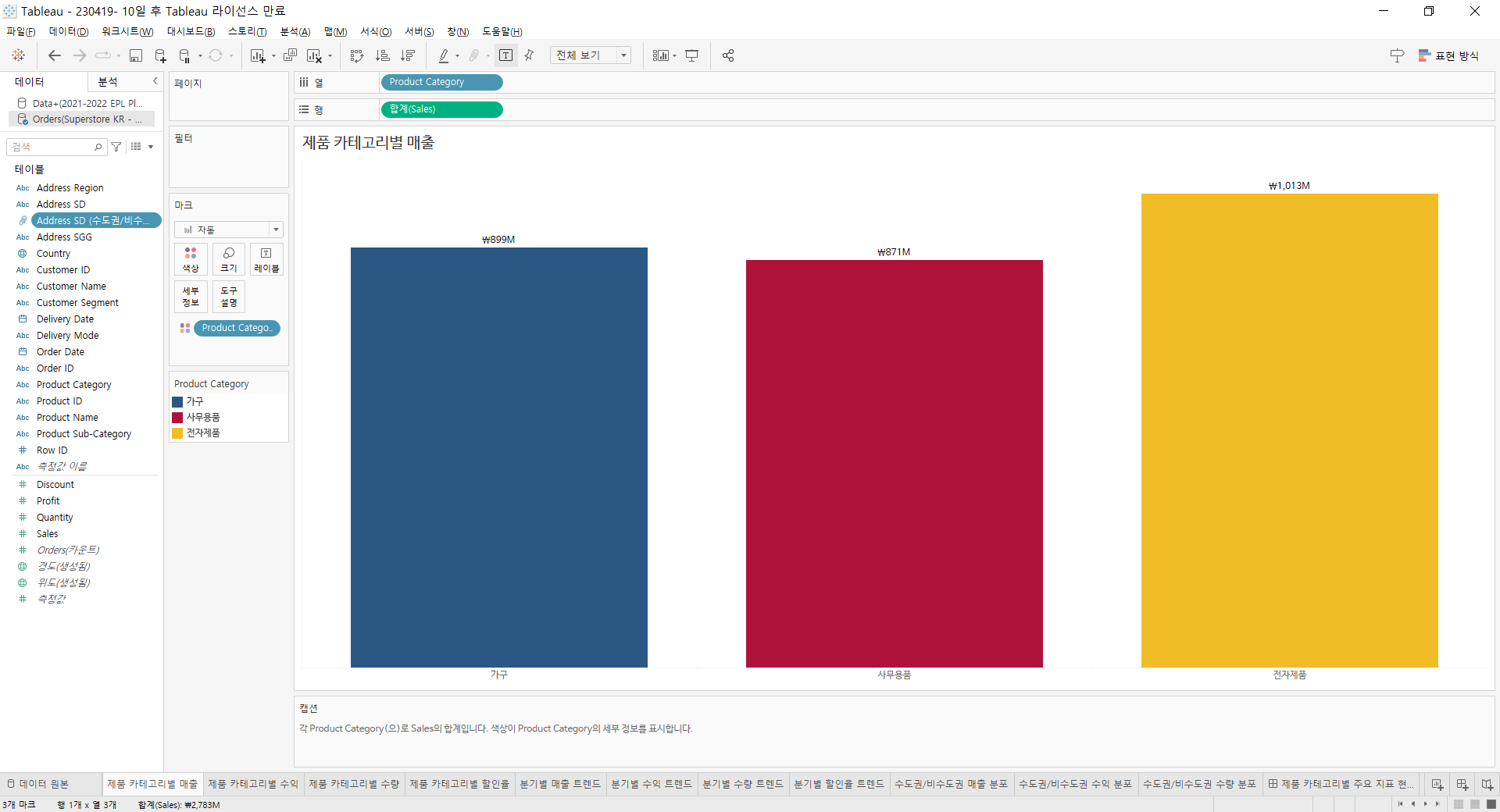Switch to show tabs view
Viewport: 1500px width, 812px height.
click(x=1491, y=804)
